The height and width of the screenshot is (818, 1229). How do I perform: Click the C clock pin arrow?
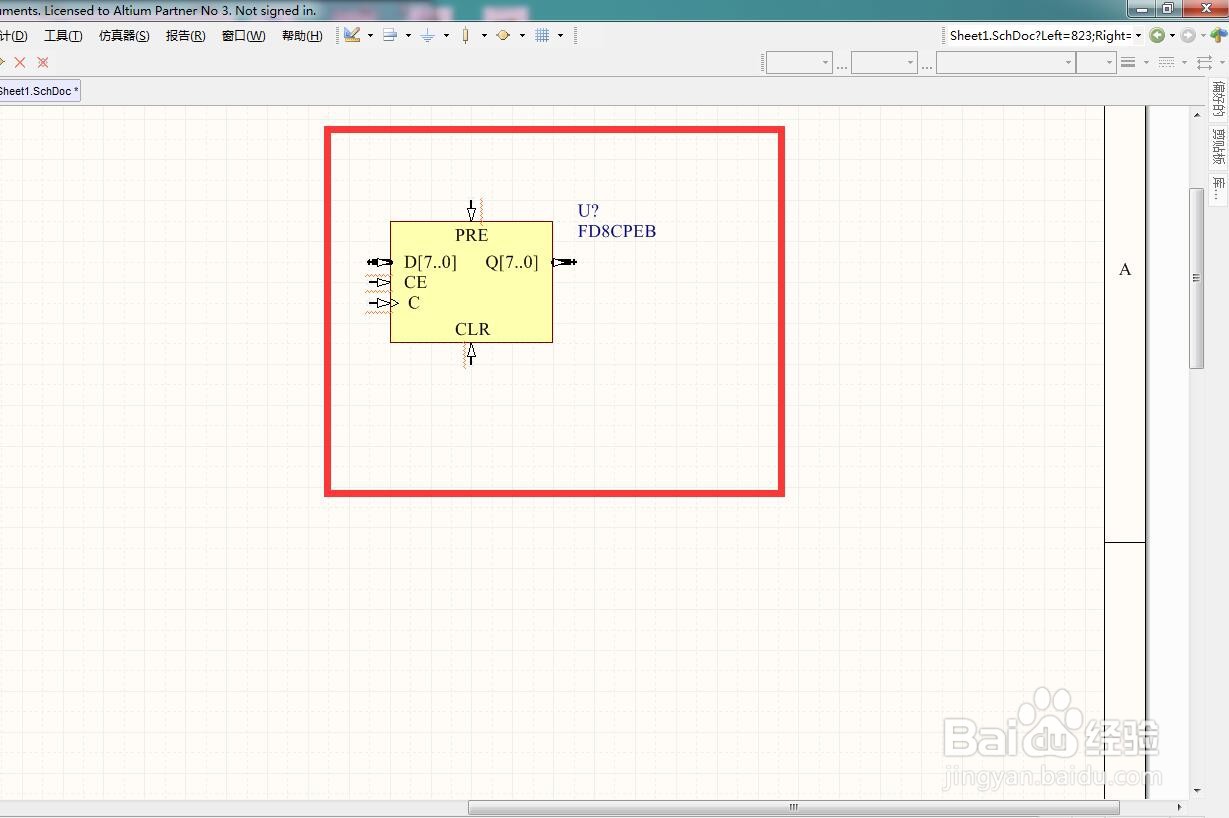383,303
